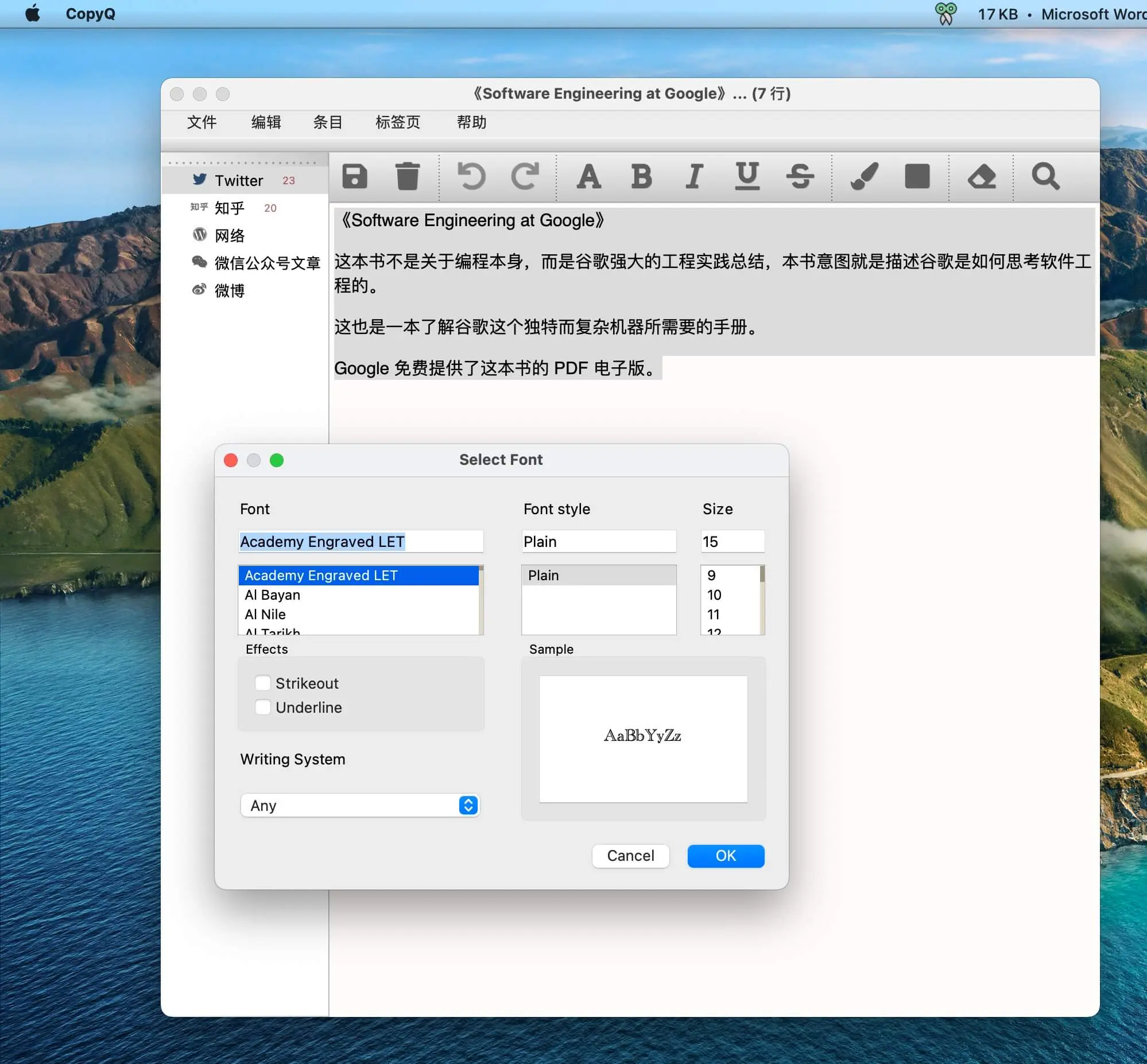Screen dimensions: 1147x1064
Task: Confirm font with OK button
Action: tap(726, 856)
